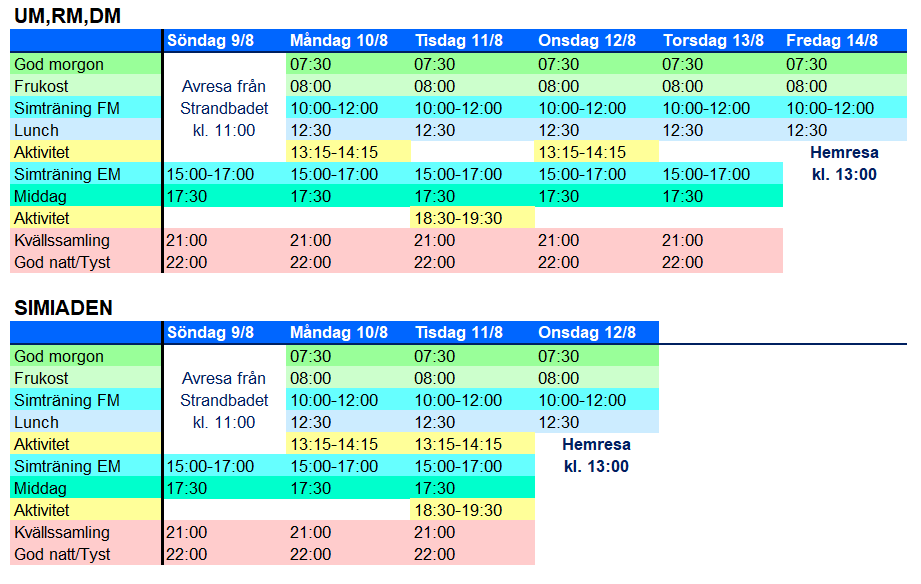Click the 18:30-19:30 activity in UM,RM,DM table
The width and height of the screenshot is (921, 584).
(458, 218)
